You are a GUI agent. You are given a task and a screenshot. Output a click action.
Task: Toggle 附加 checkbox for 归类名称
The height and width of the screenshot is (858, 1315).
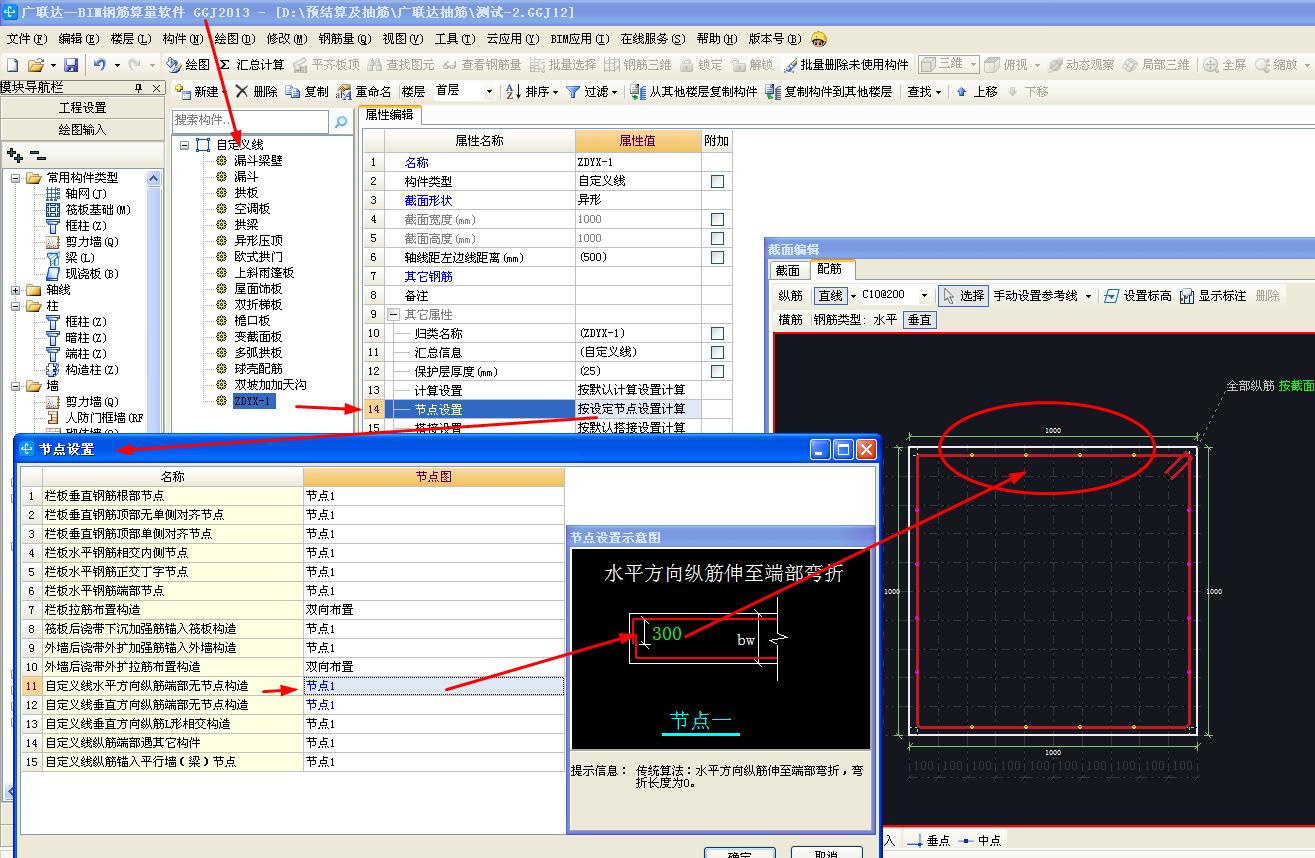click(x=717, y=333)
